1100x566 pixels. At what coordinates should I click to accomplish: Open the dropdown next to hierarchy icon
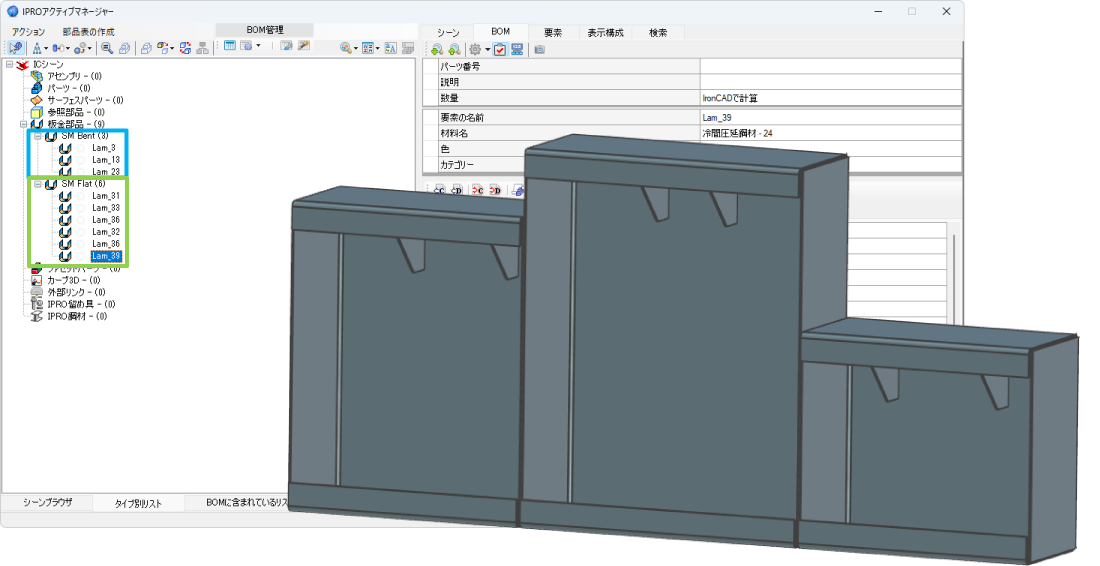[46, 48]
